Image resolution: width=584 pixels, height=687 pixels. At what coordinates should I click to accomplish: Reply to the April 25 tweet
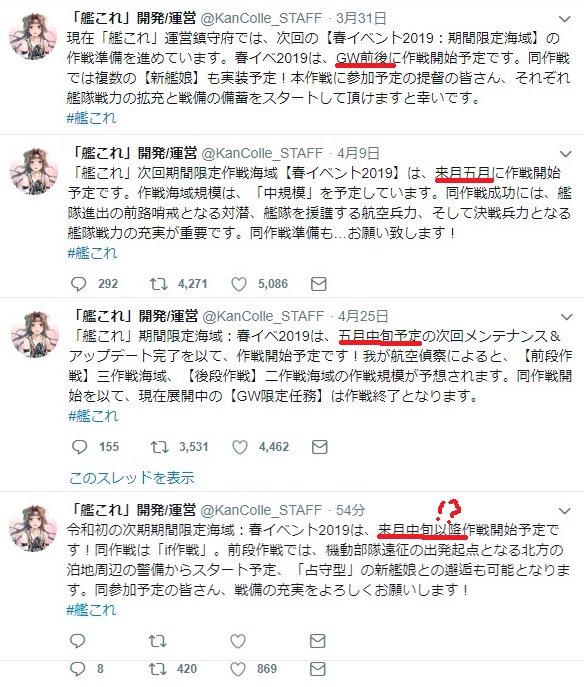(x=79, y=447)
